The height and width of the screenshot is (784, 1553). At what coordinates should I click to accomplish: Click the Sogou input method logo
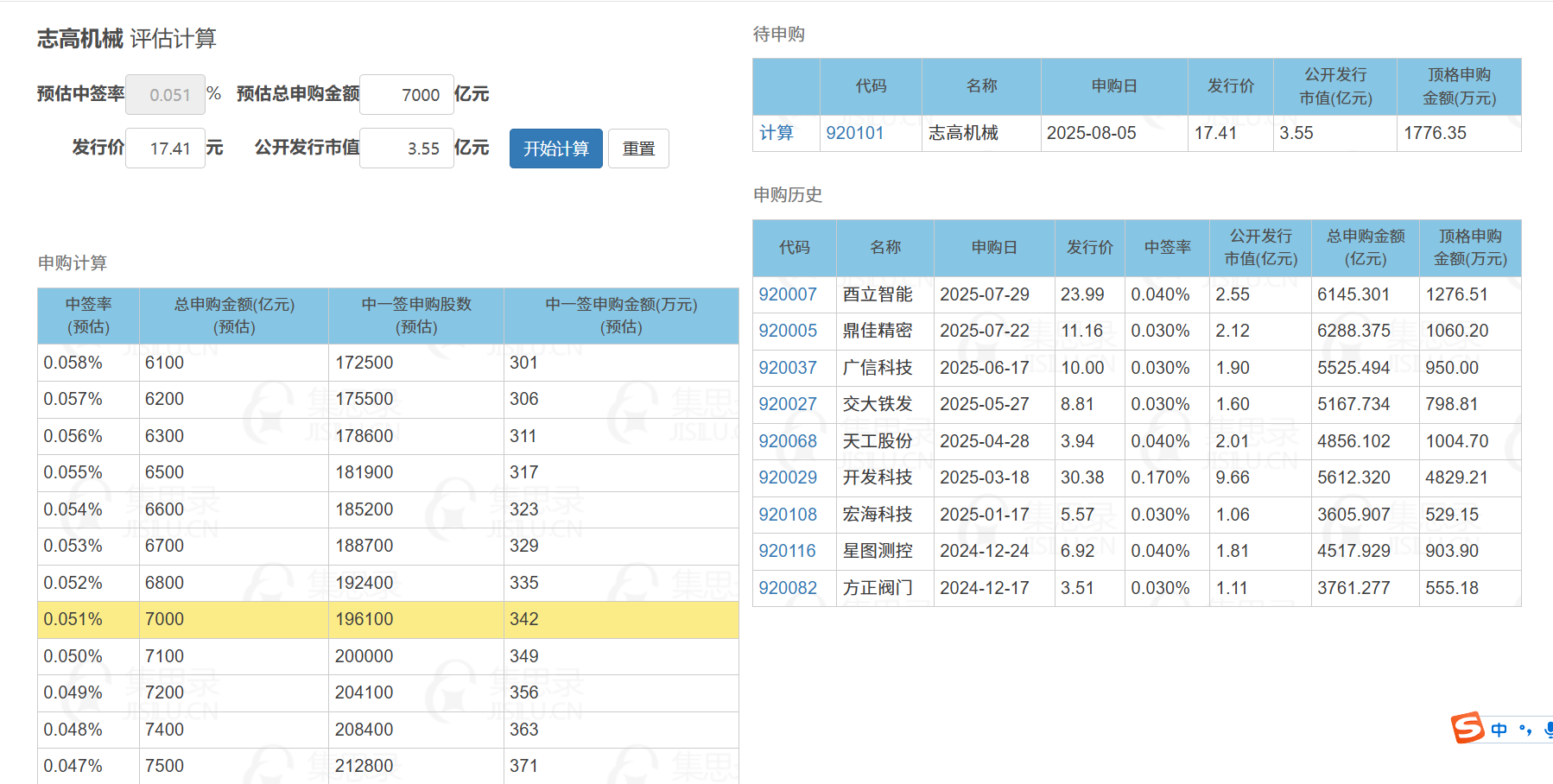pyautogui.click(x=1467, y=728)
